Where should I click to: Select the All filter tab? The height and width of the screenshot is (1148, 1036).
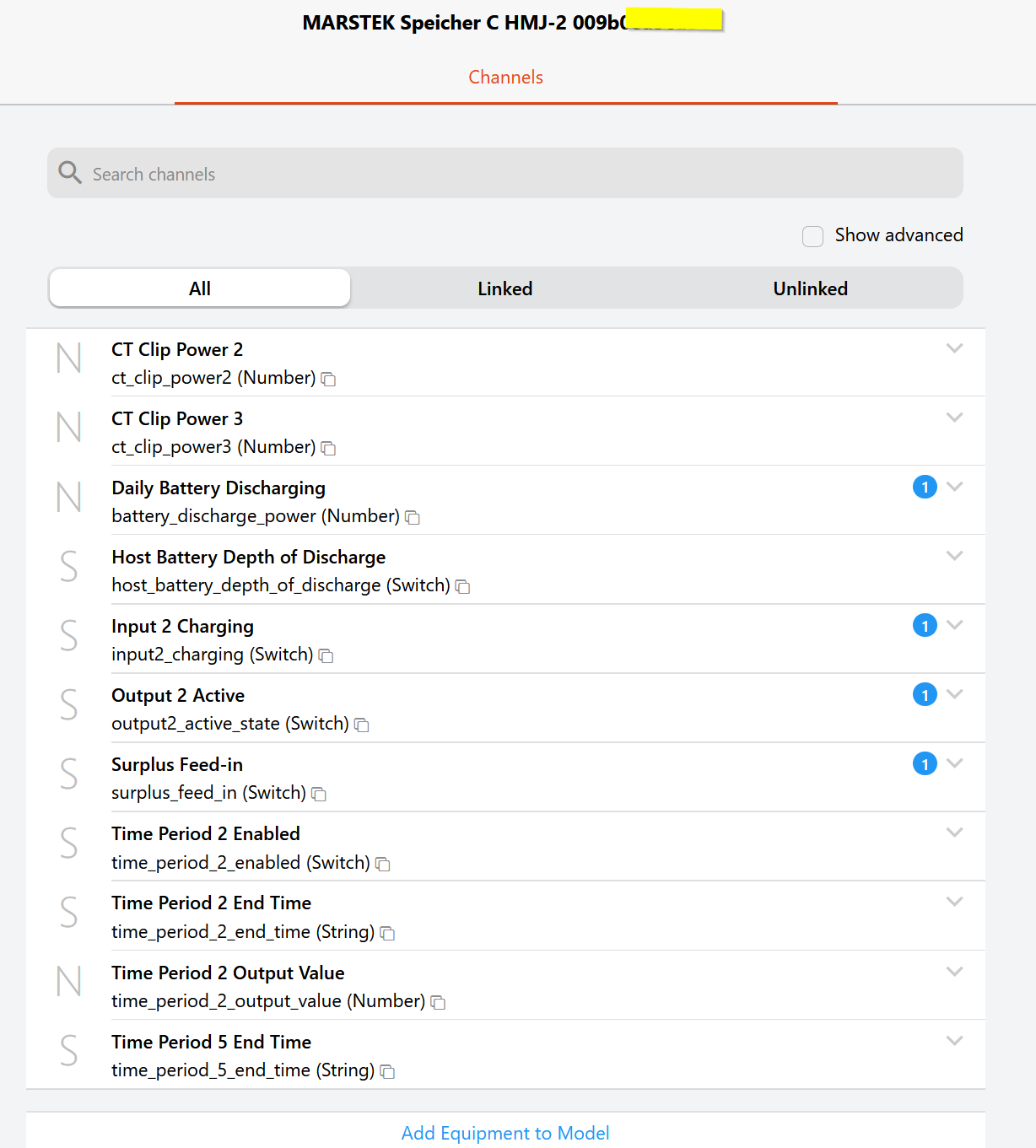pyautogui.click(x=200, y=288)
